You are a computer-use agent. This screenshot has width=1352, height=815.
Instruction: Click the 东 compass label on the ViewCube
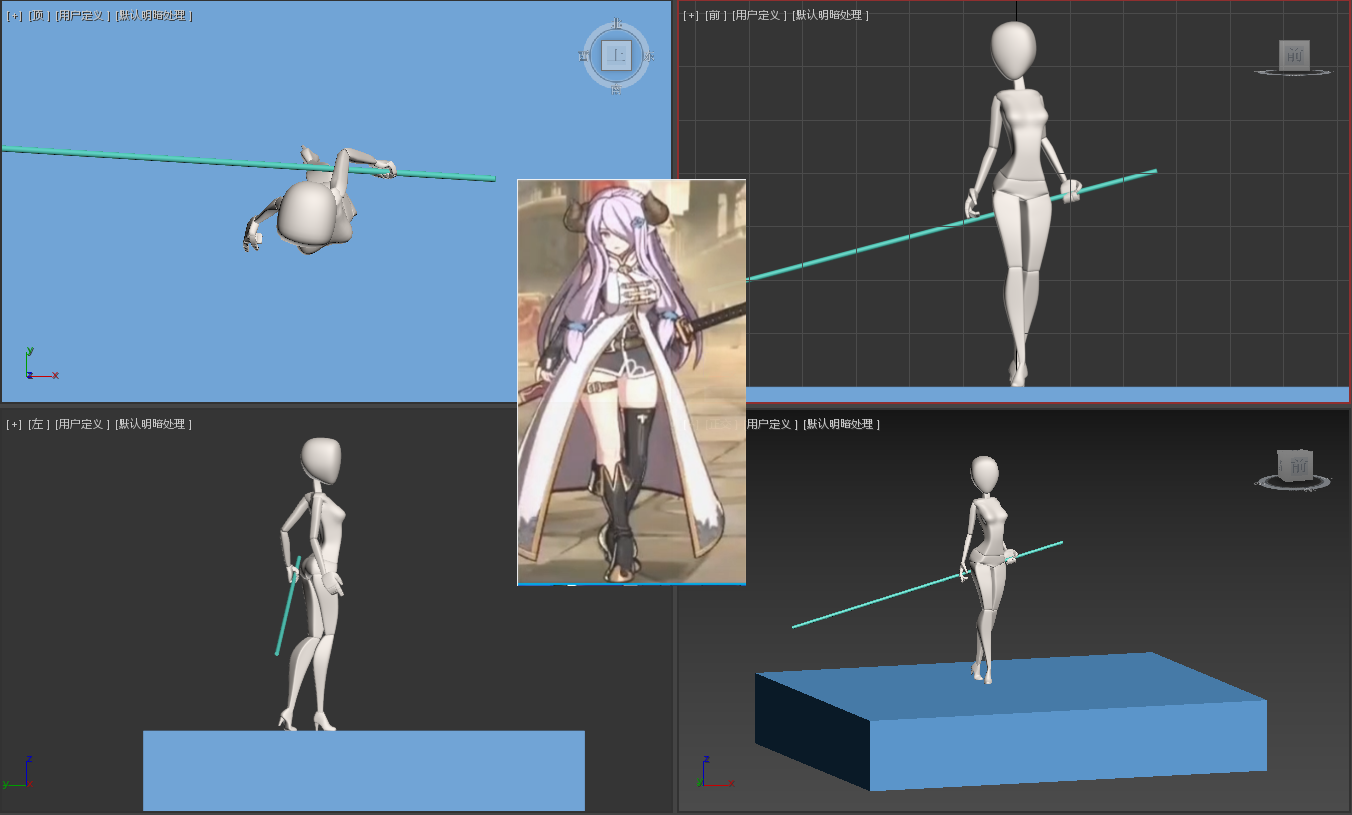(x=649, y=57)
